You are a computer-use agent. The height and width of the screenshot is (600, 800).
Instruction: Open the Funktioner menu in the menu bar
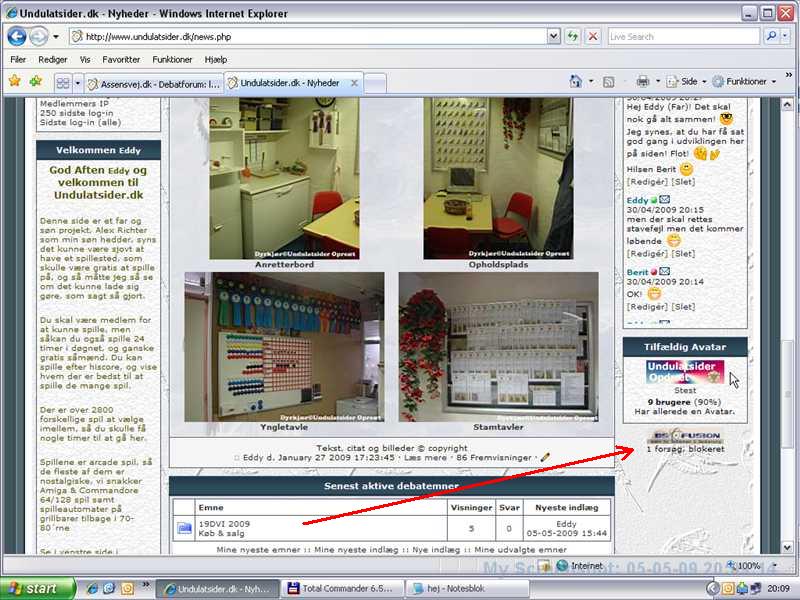(x=172, y=60)
